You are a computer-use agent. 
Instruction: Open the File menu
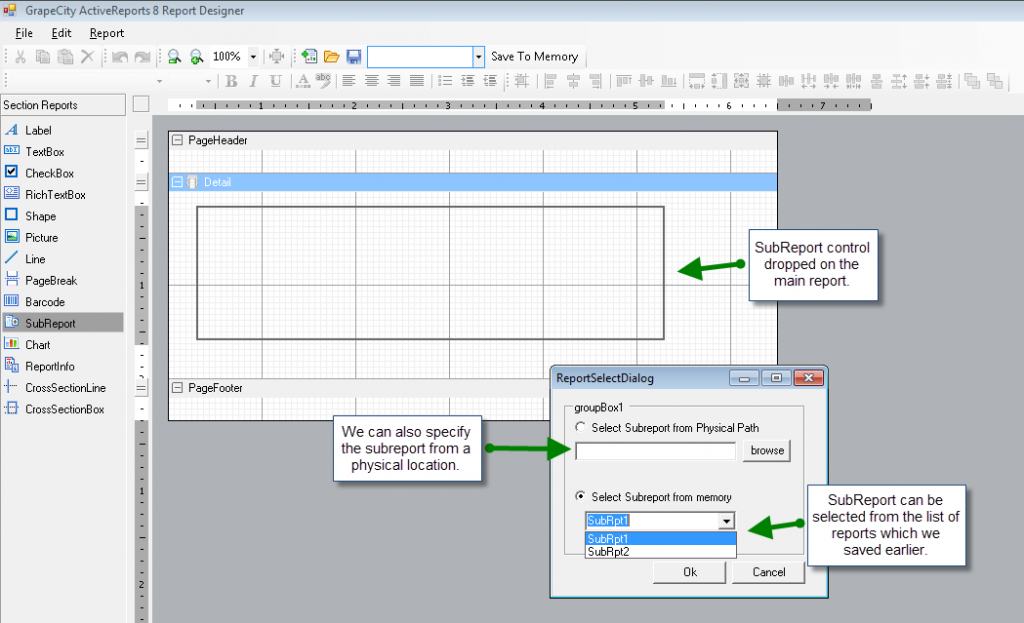pos(24,33)
